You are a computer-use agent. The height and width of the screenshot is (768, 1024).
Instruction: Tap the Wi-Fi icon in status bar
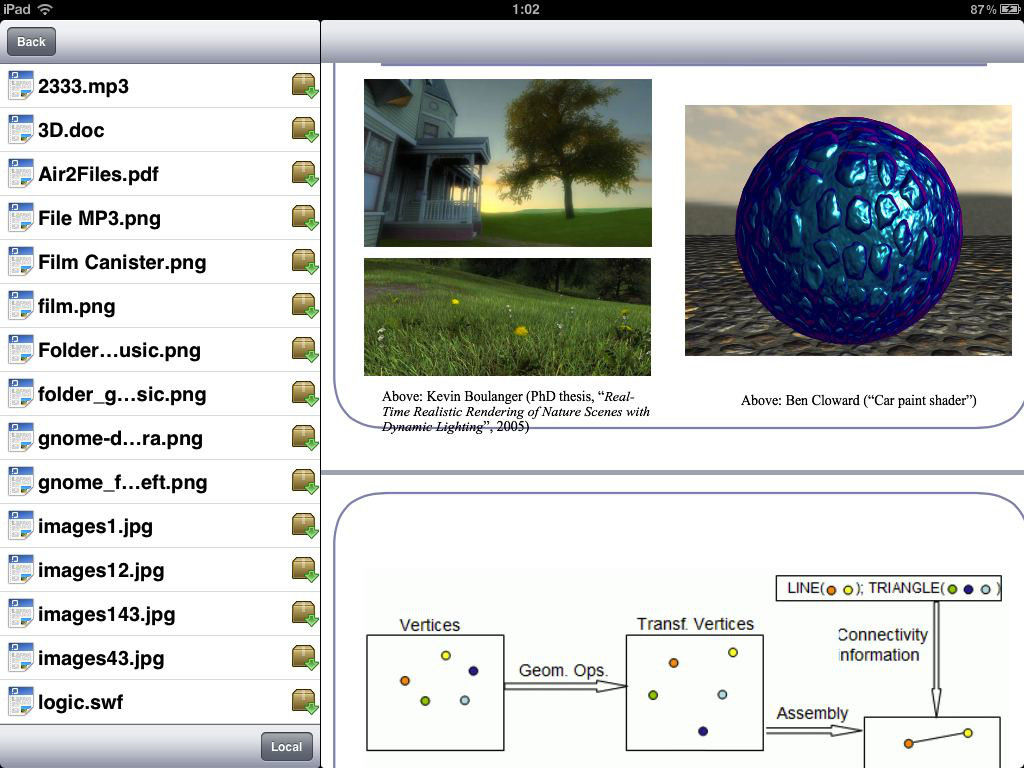coord(45,9)
